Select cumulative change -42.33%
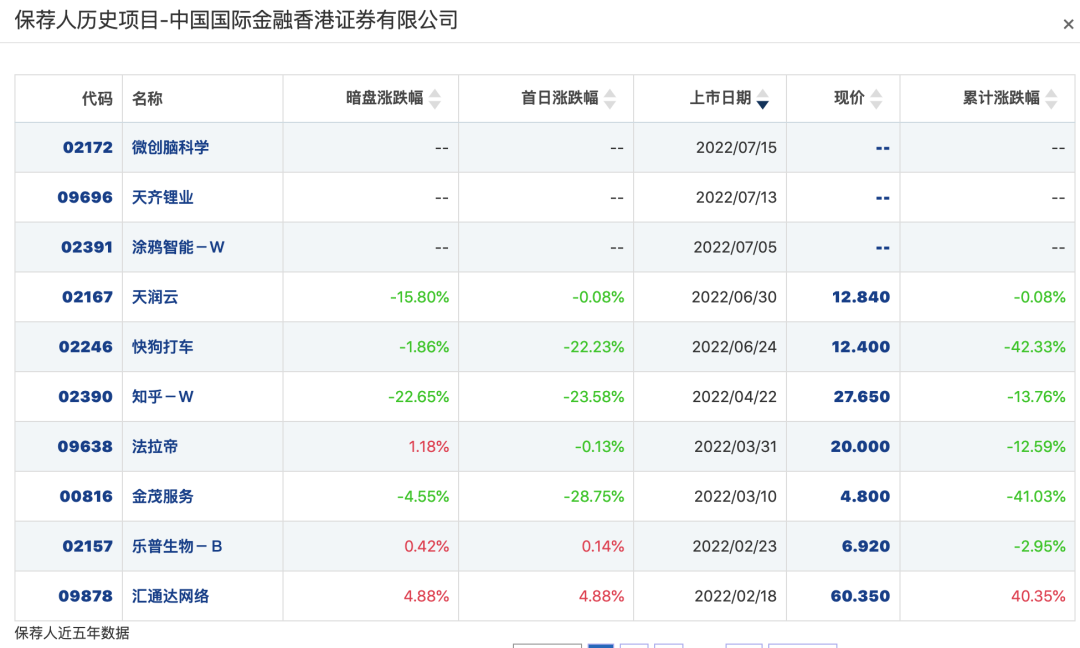This screenshot has height=648, width=1080. (1035, 347)
